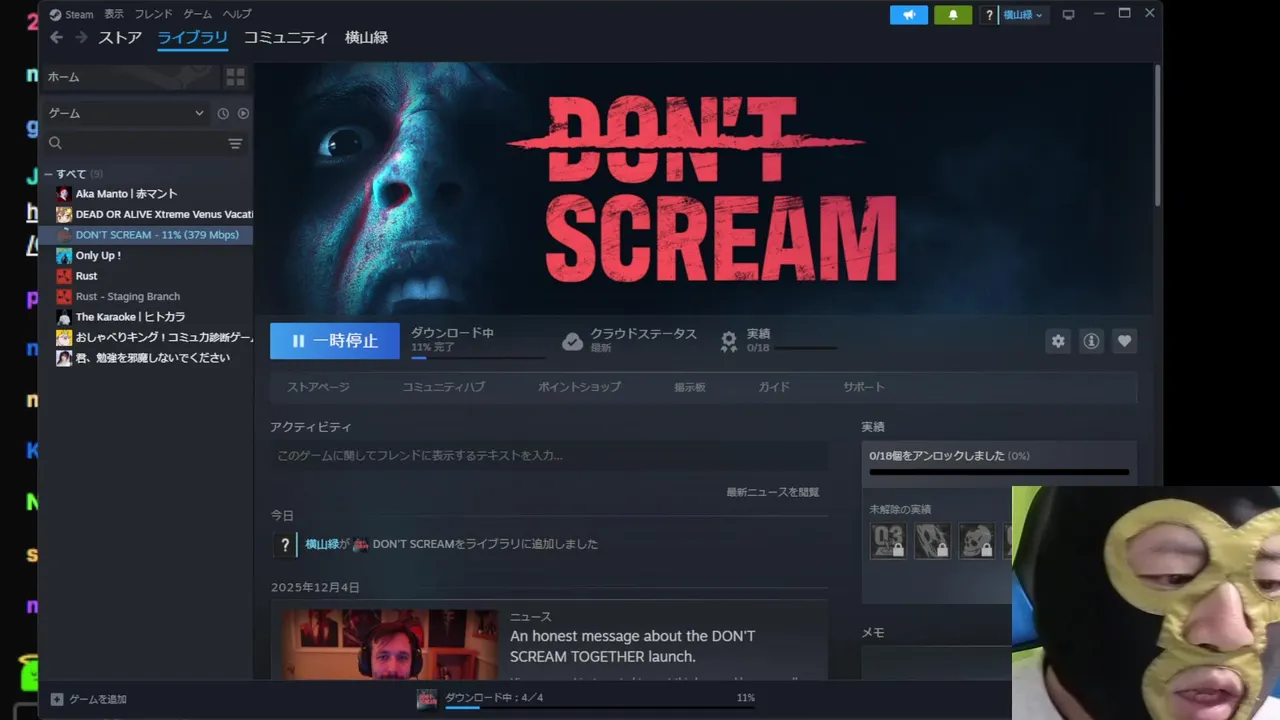Click the activity text input field
The height and width of the screenshot is (720, 1280).
[x=548, y=455]
